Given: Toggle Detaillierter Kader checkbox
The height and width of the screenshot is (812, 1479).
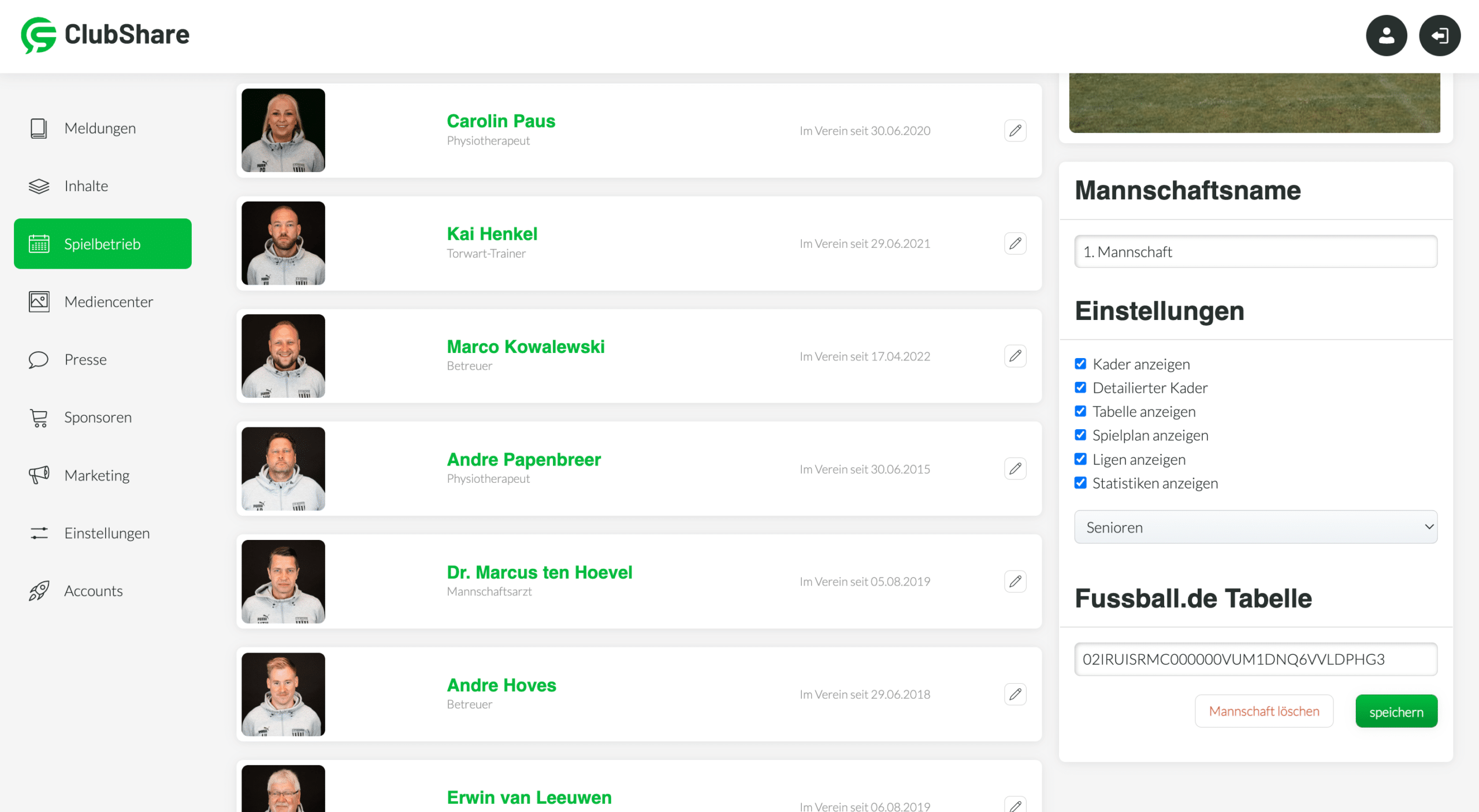Looking at the screenshot, I should point(1080,388).
